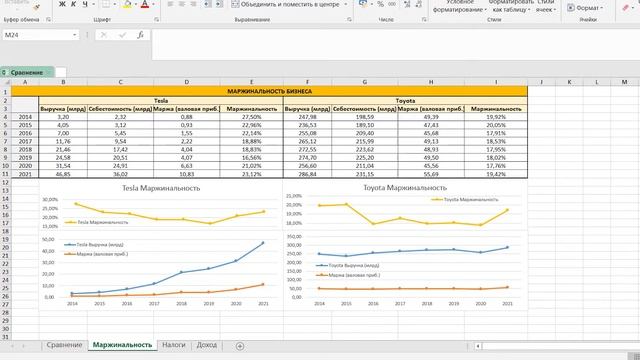Open Number (Число) dialog launcher
This screenshot has width=640, height=360.
click(x=424, y=20)
